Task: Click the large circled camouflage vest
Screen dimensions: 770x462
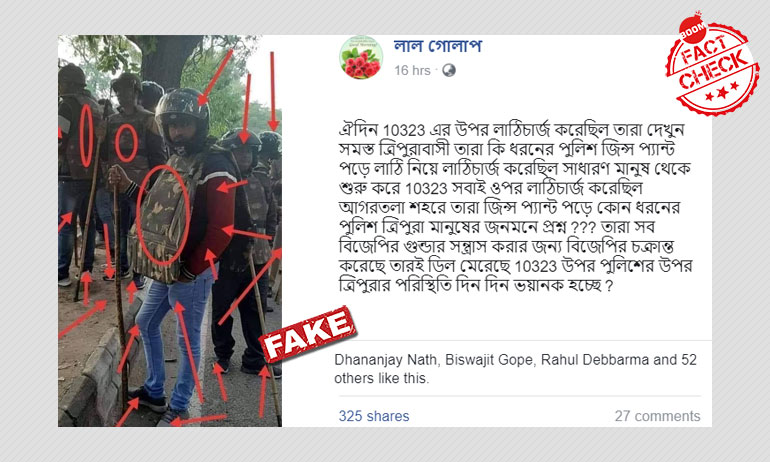Action: tap(164, 216)
